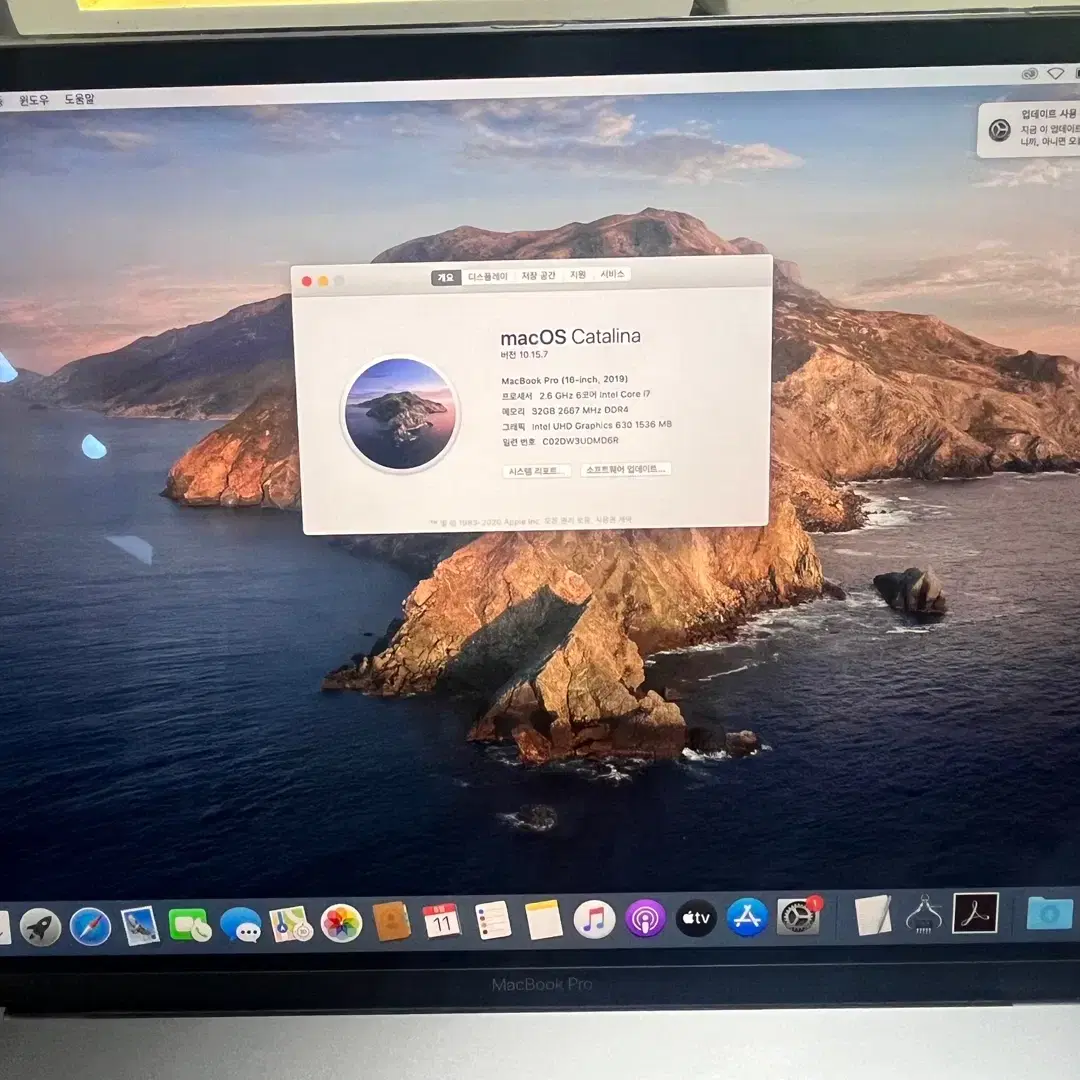The image size is (1080, 1080).
Task: Open Maps from the Dock
Action: click(291, 924)
